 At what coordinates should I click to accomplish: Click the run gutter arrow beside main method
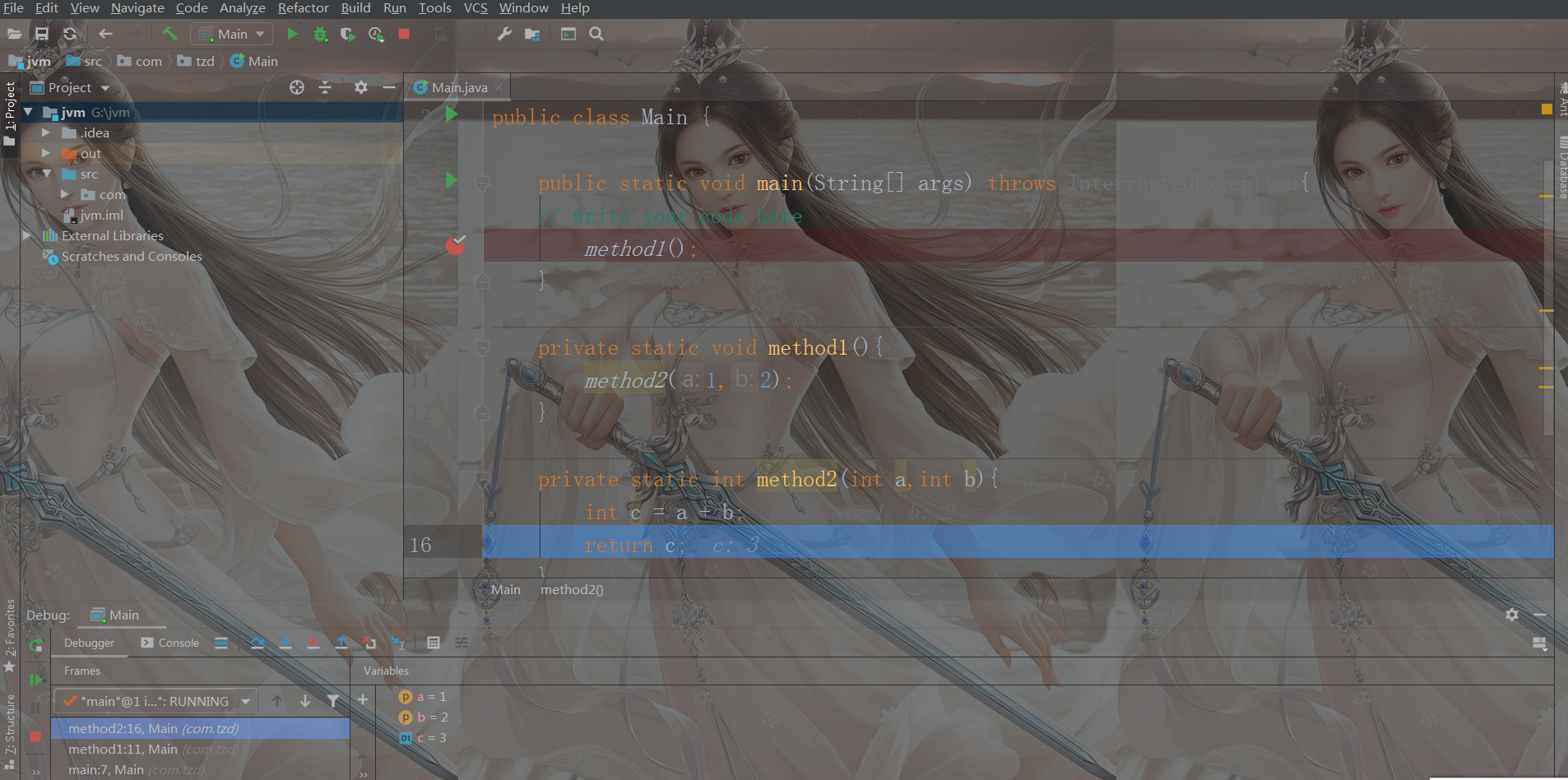click(451, 180)
